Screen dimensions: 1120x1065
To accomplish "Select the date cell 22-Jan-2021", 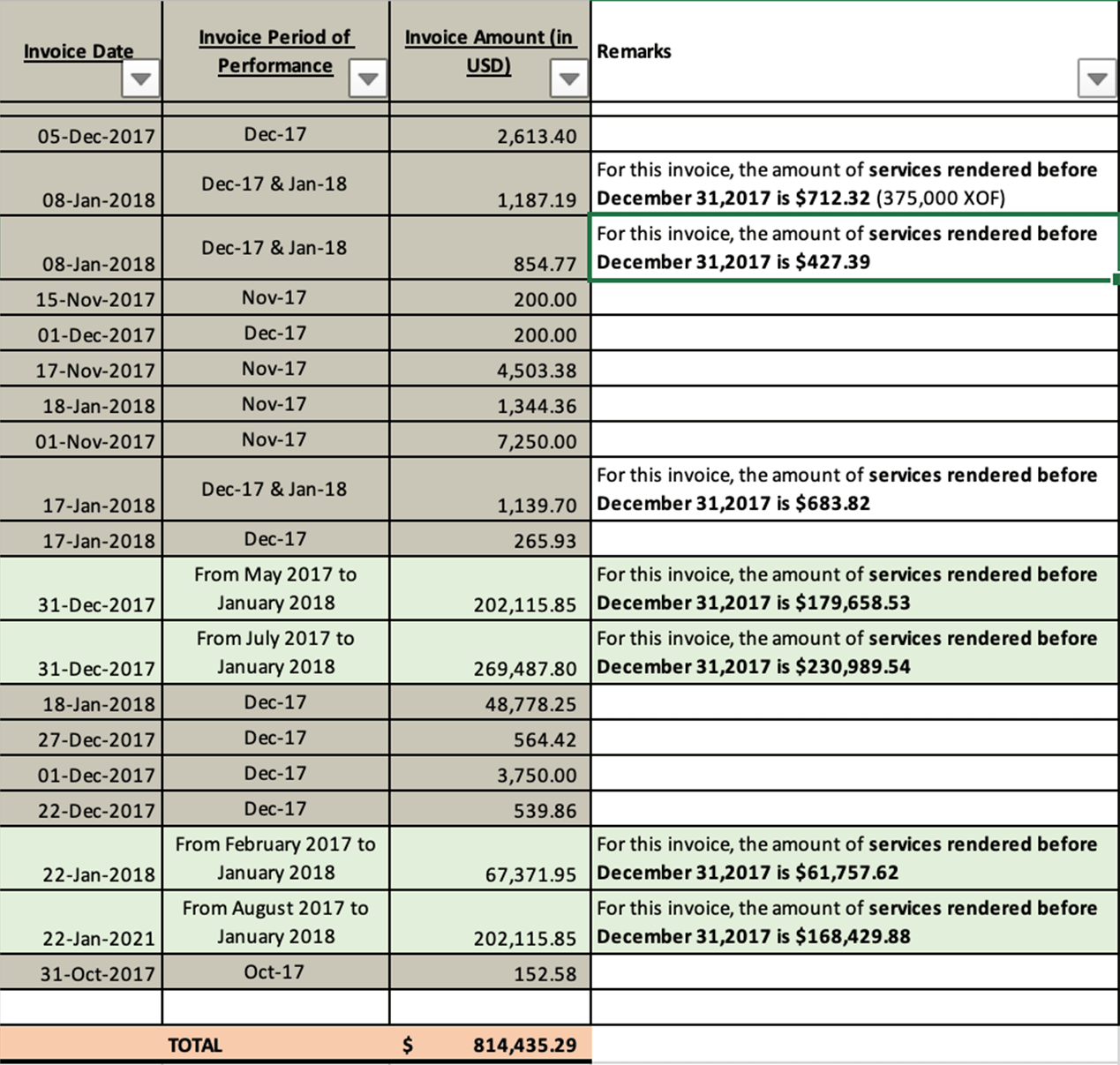I will [x=80, y=922].
